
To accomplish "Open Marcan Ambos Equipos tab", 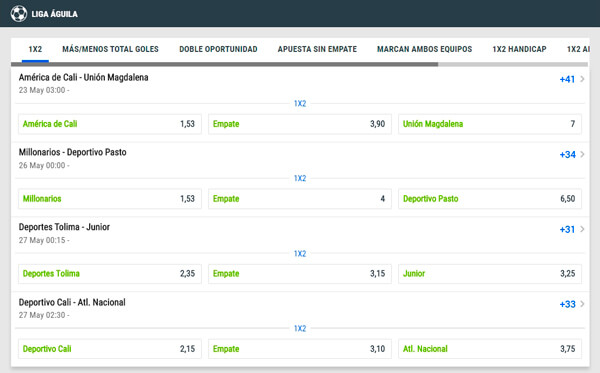I will pos(424,49).
